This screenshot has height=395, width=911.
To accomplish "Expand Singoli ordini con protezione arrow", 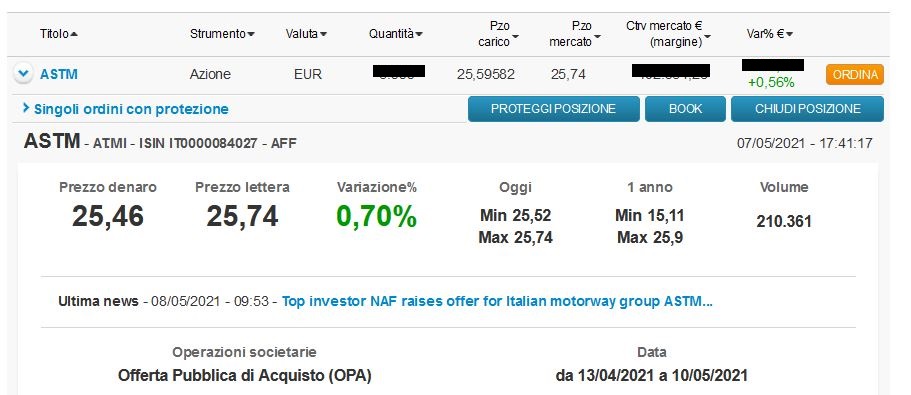I will 26,108.
